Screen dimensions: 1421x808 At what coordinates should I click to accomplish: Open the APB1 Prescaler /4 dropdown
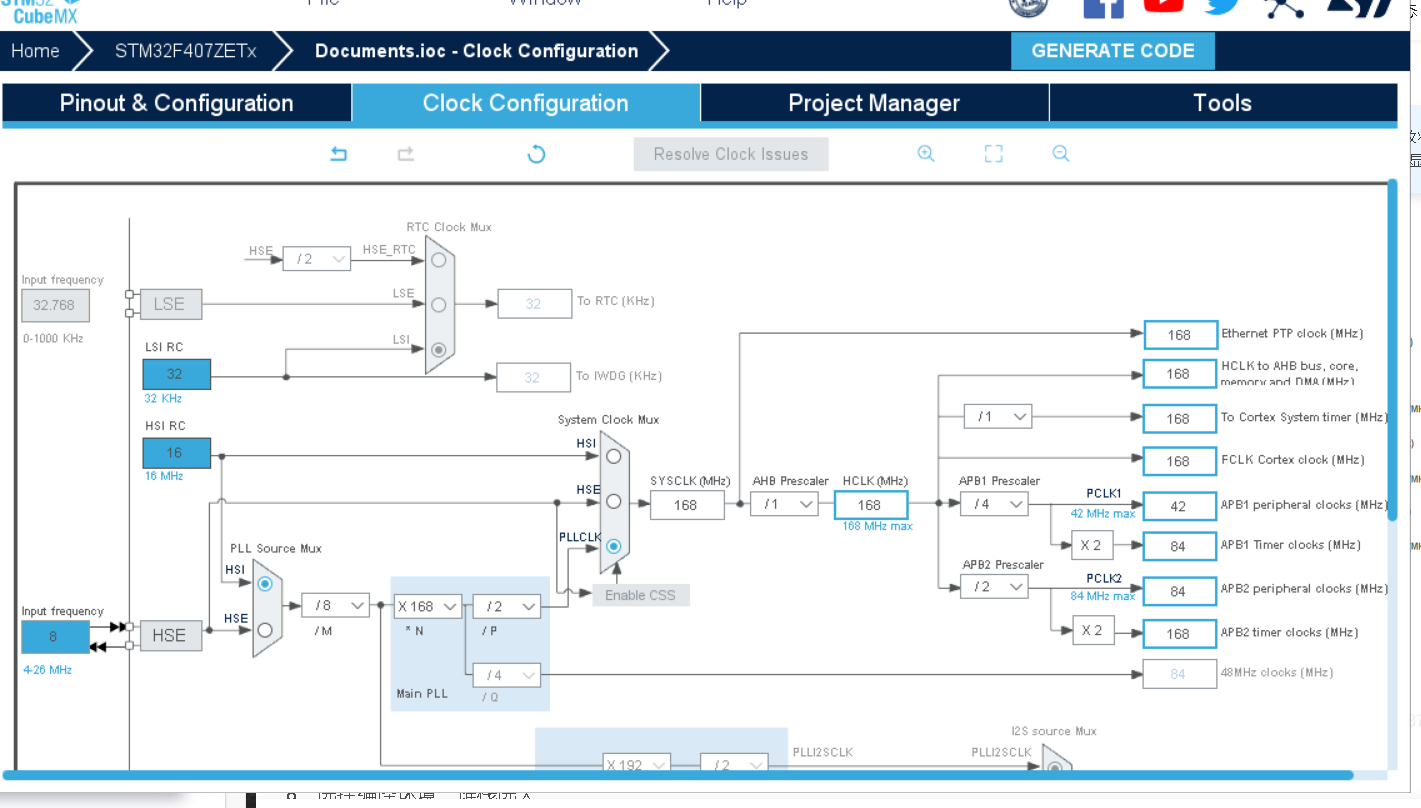tap(994, 504)
